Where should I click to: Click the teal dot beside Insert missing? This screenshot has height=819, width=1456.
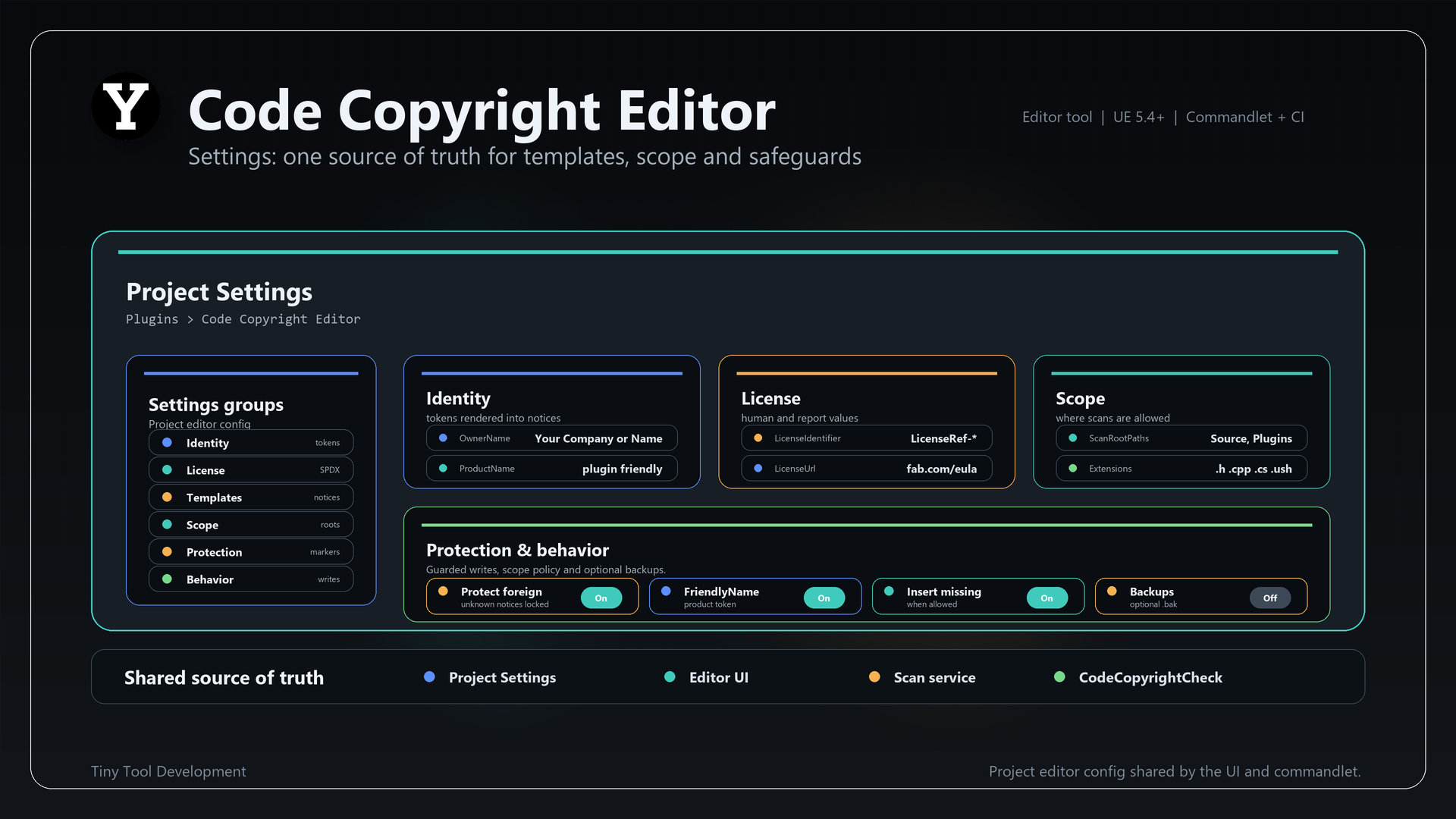[x=889, y=591]
